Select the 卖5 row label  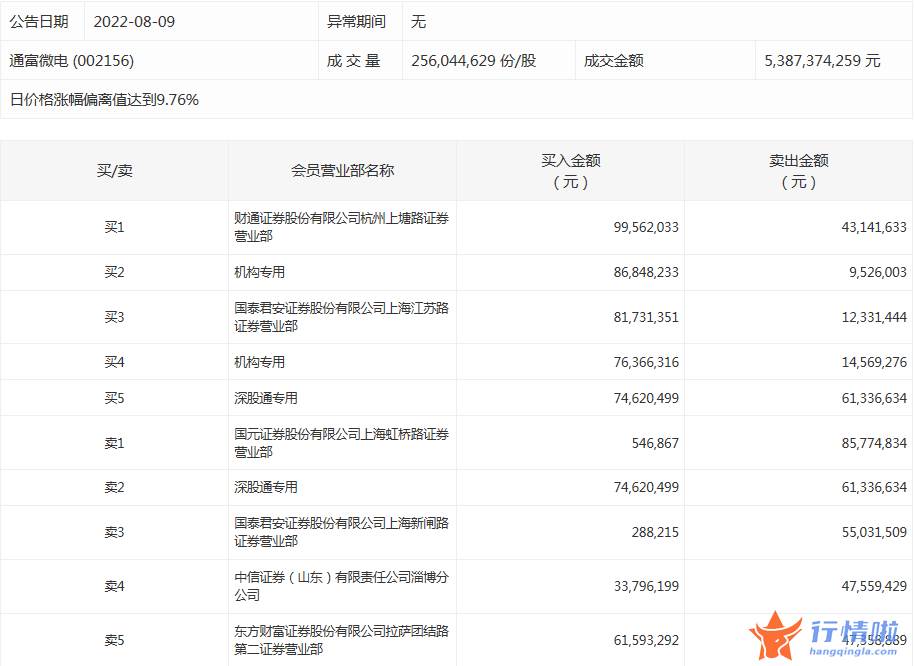[x=114, y=640]
